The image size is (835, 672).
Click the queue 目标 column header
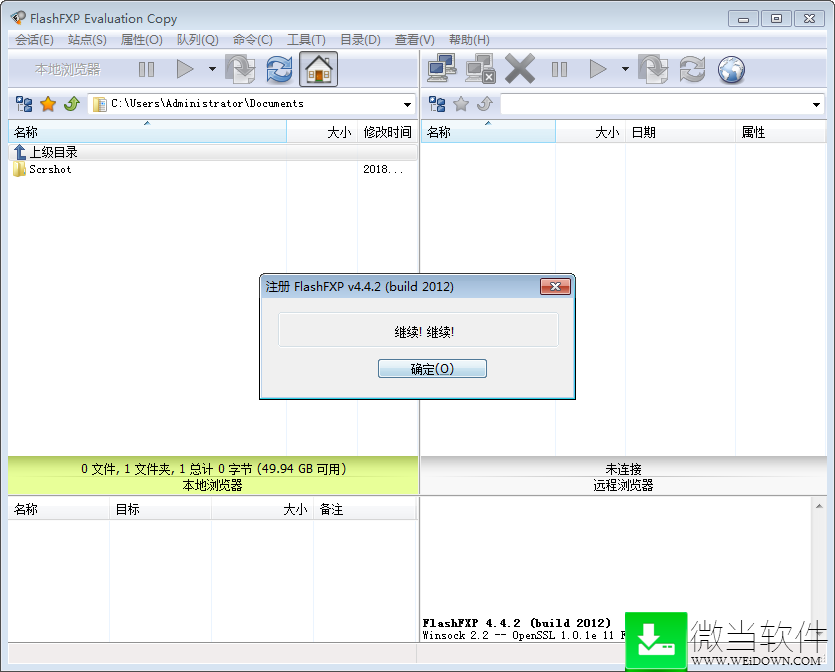tap(160, 509)
